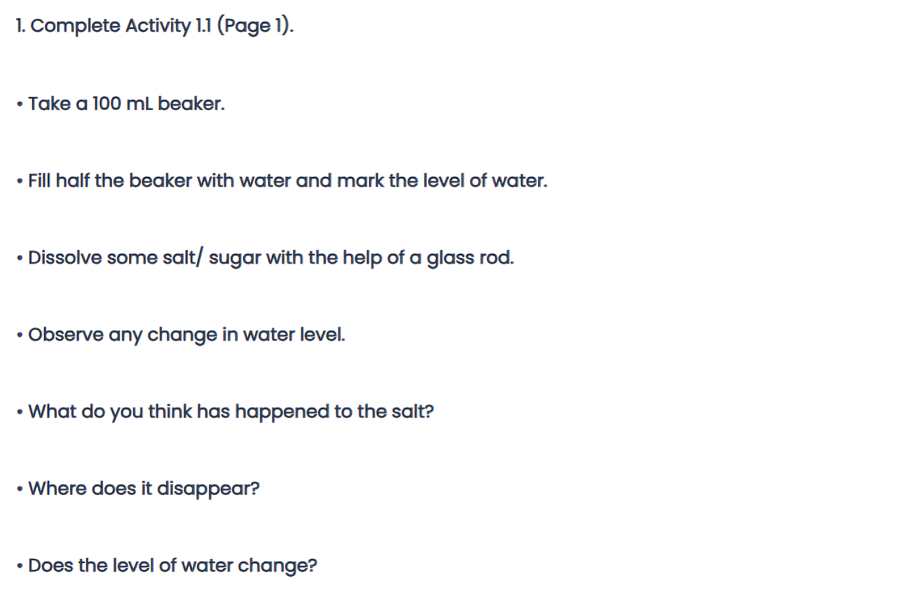Click the question 'What do you think has happened'
Screen dimensions: 904x601
[x=180, y=412]
